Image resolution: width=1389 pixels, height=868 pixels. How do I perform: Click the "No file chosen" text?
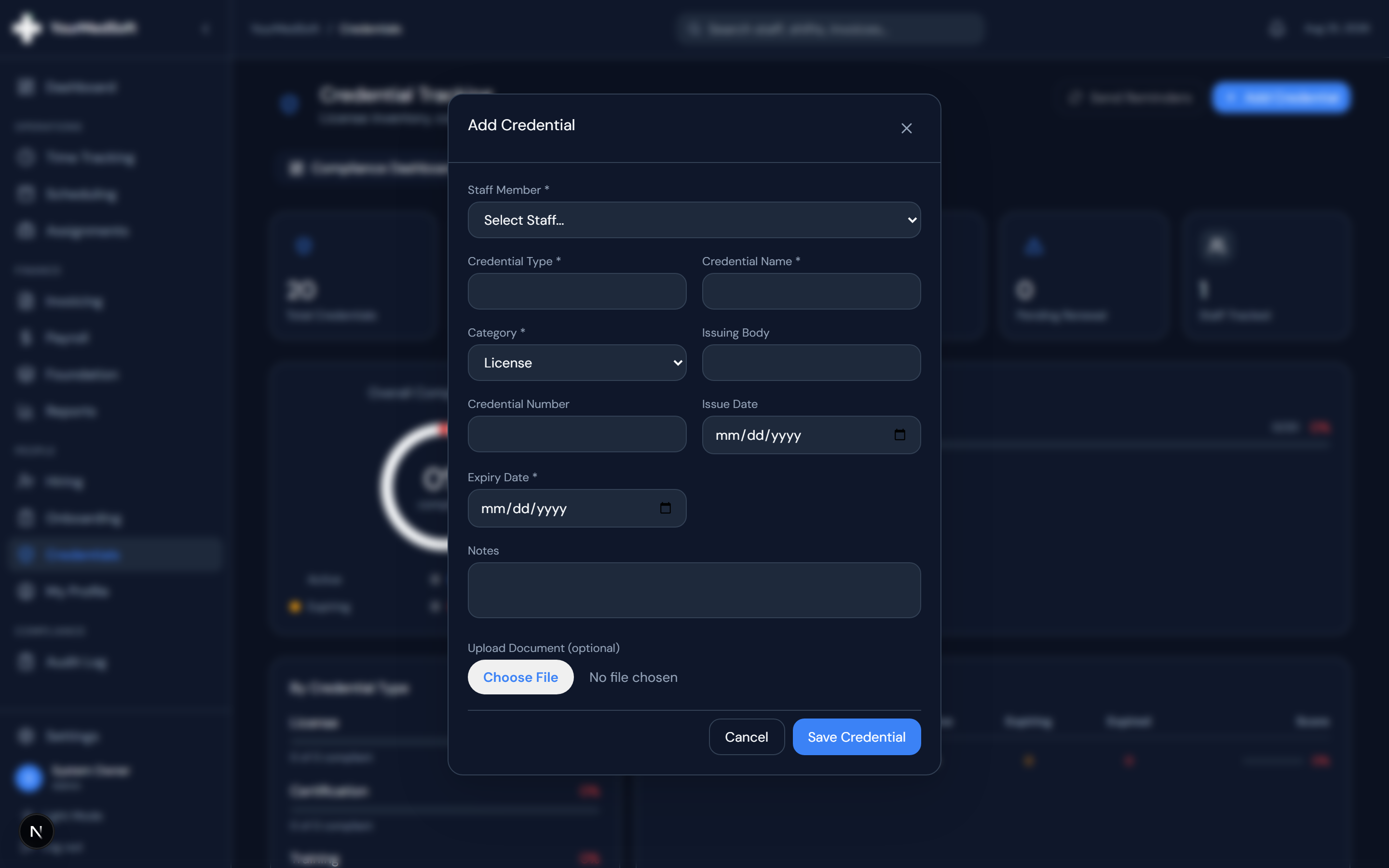coord(633,678)
